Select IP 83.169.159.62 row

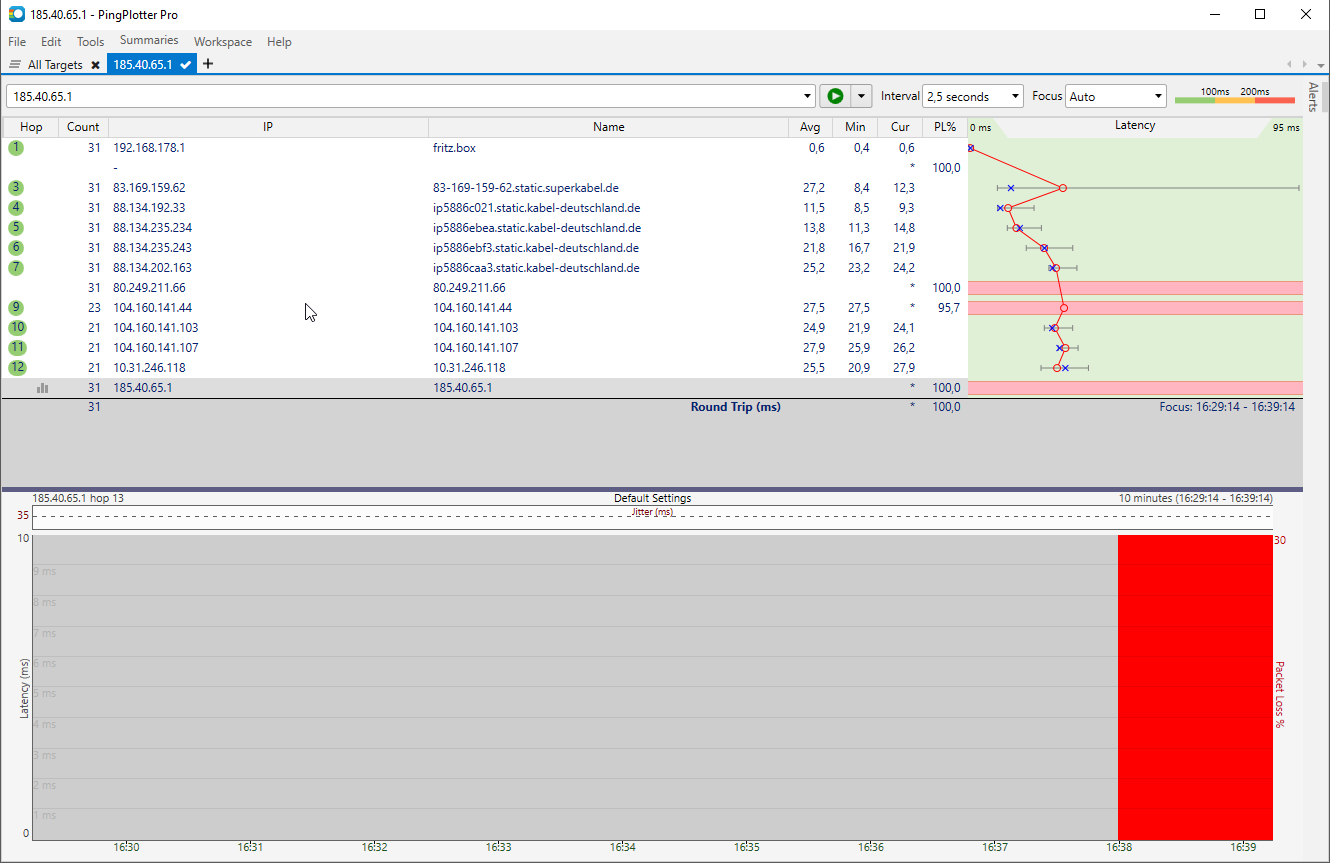[x=149, y=188]
